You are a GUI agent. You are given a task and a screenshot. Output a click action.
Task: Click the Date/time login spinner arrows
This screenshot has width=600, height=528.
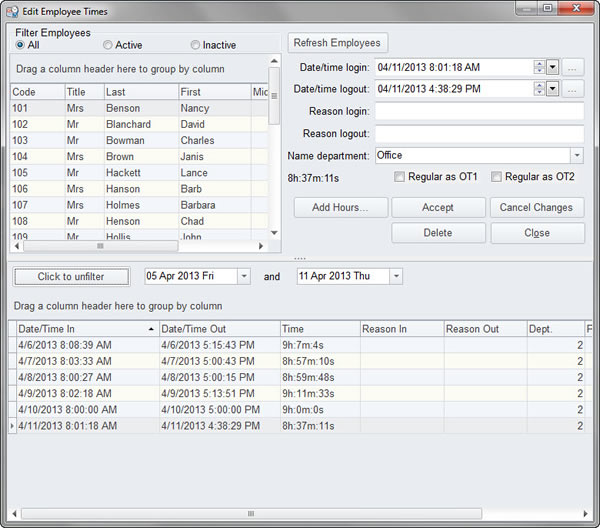pos(539,67)
